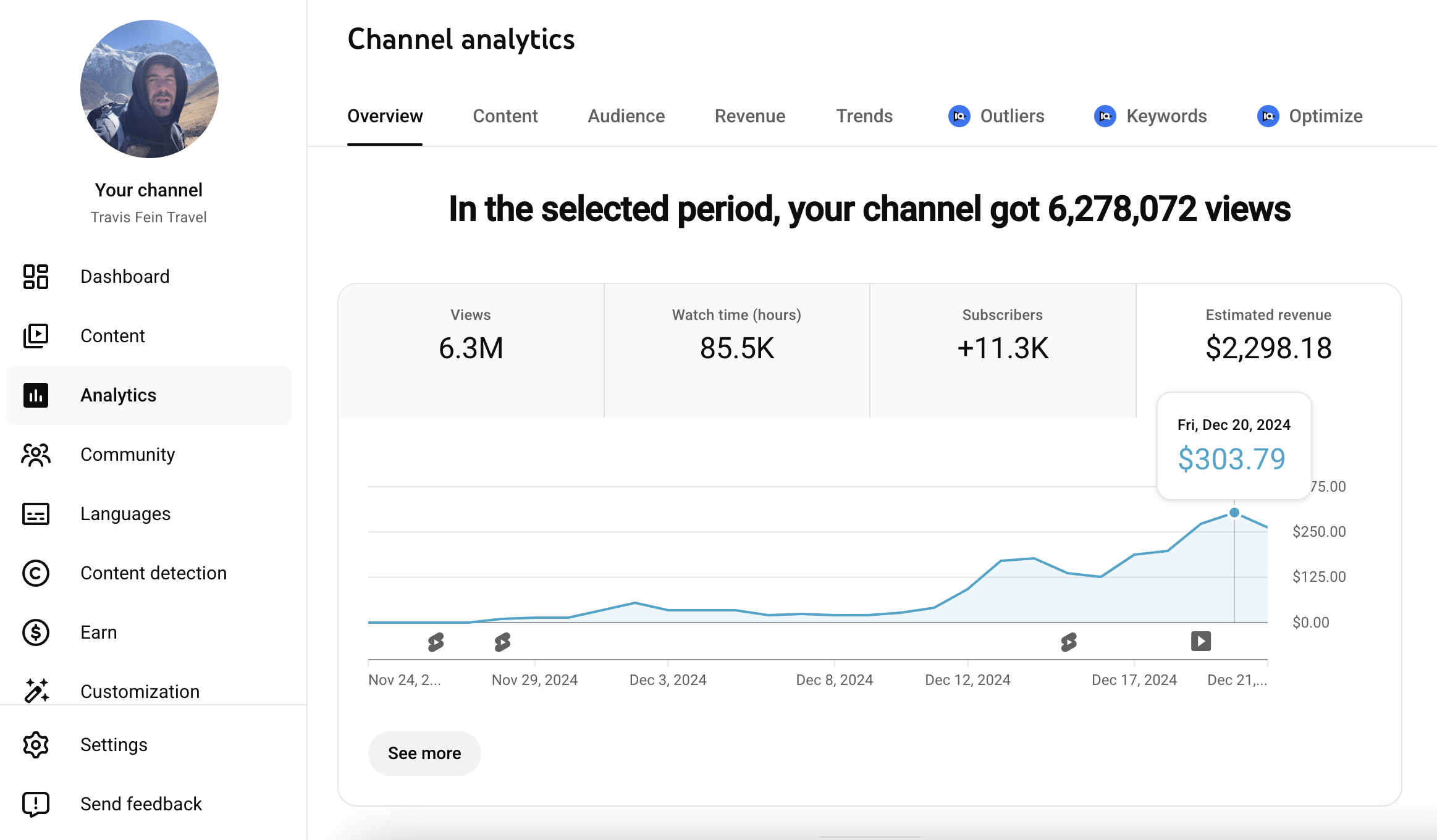This screenshot has width=1437, height=840.
Task: Select Analytics in the sidebar
Action: pos(148,395)
